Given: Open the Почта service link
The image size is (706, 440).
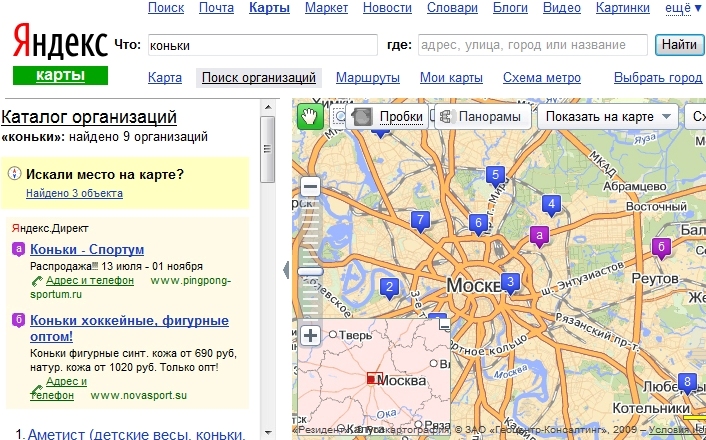Looking at the screenshot, I should coord(216,8).
